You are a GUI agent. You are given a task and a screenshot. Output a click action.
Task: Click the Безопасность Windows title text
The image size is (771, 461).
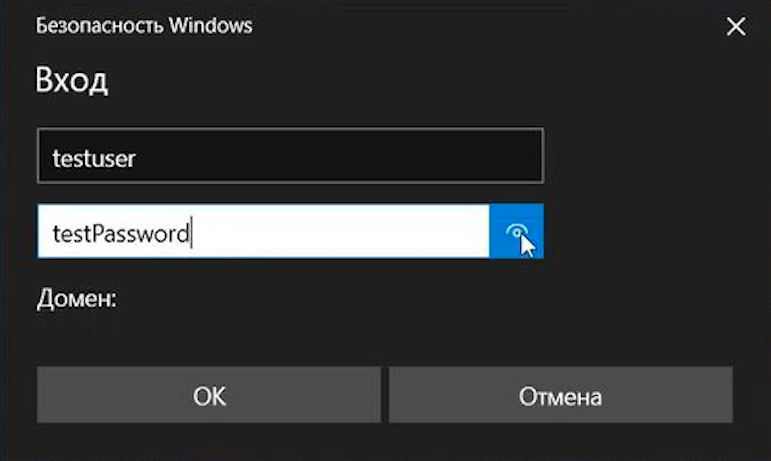(x=144, y=26)
